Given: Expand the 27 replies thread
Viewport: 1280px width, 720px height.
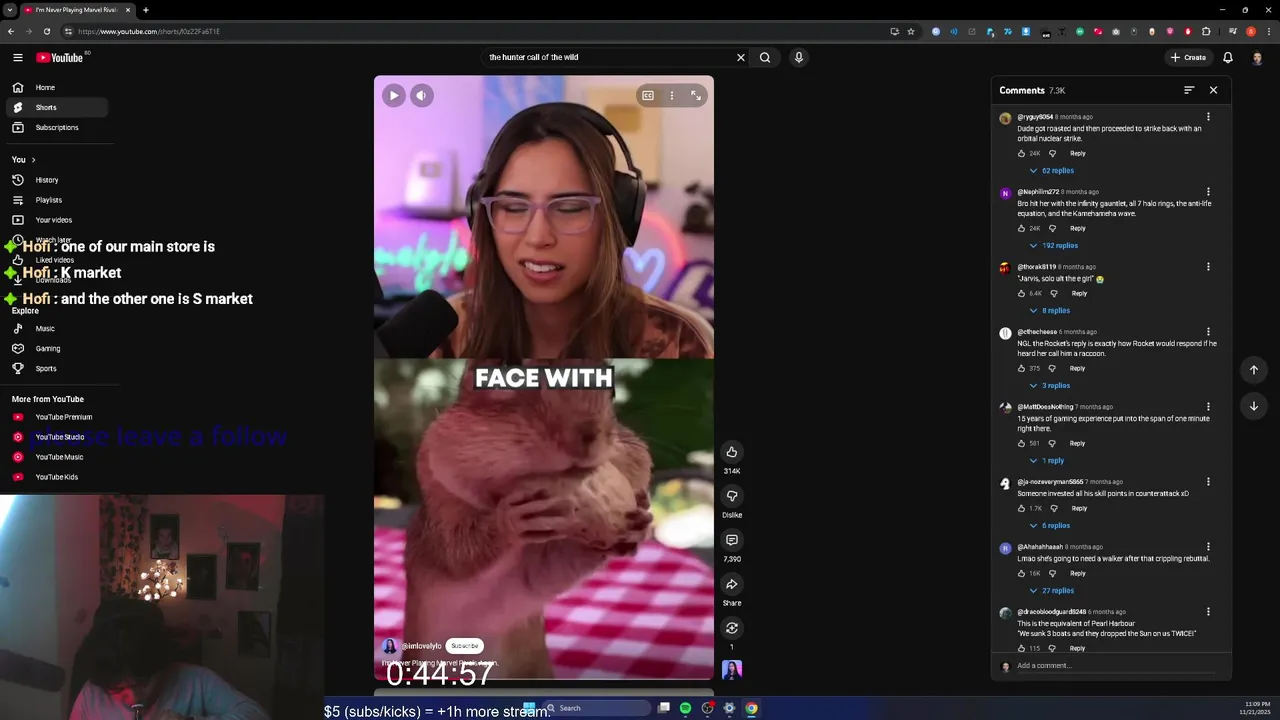Looking at the screenshot, I should pos(1052,591).
